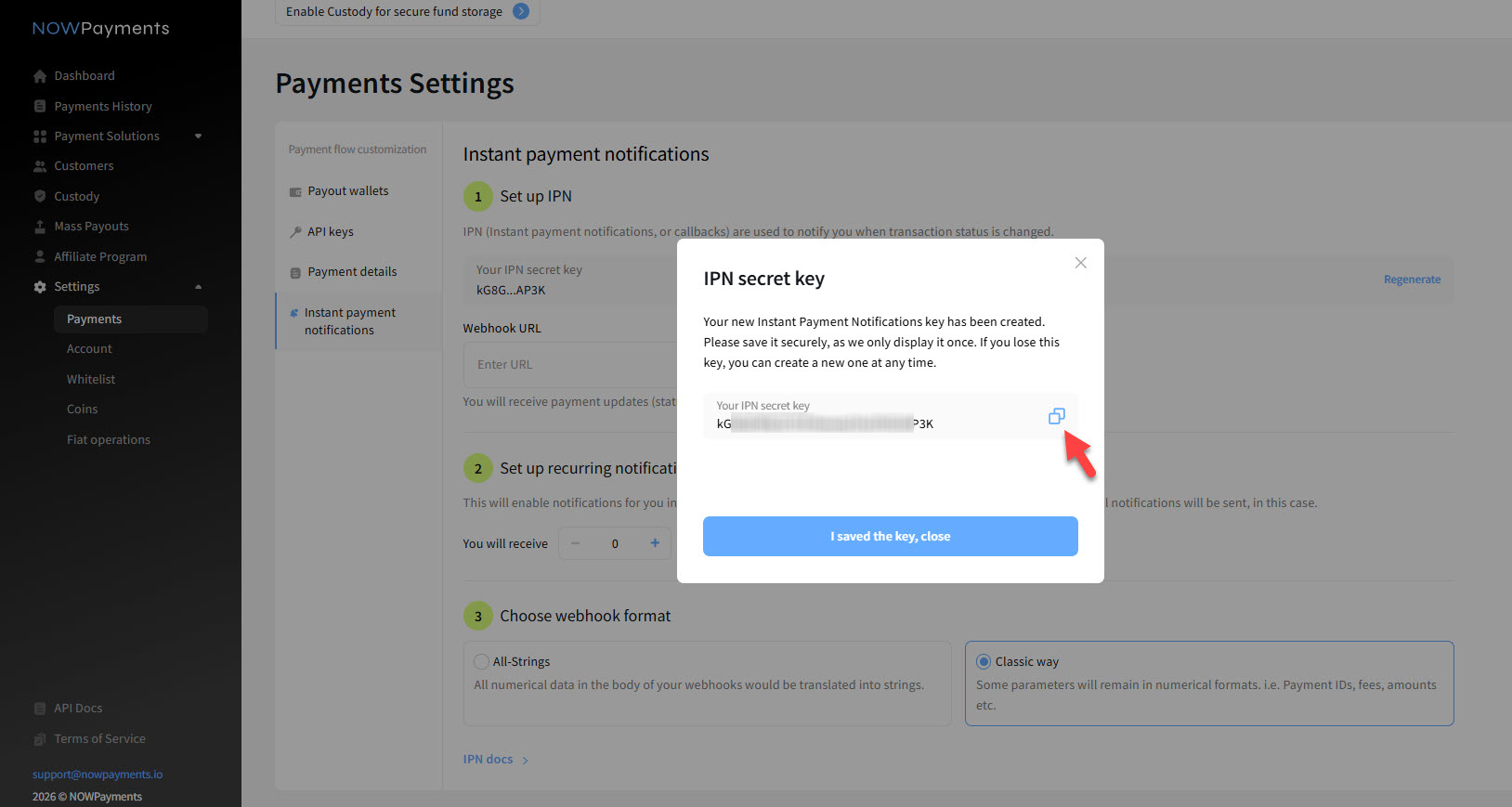The width and height of the screenshot is (1512, 807).
Task: Decrease recurring notifications with minus button
Action: click(576, 543)
